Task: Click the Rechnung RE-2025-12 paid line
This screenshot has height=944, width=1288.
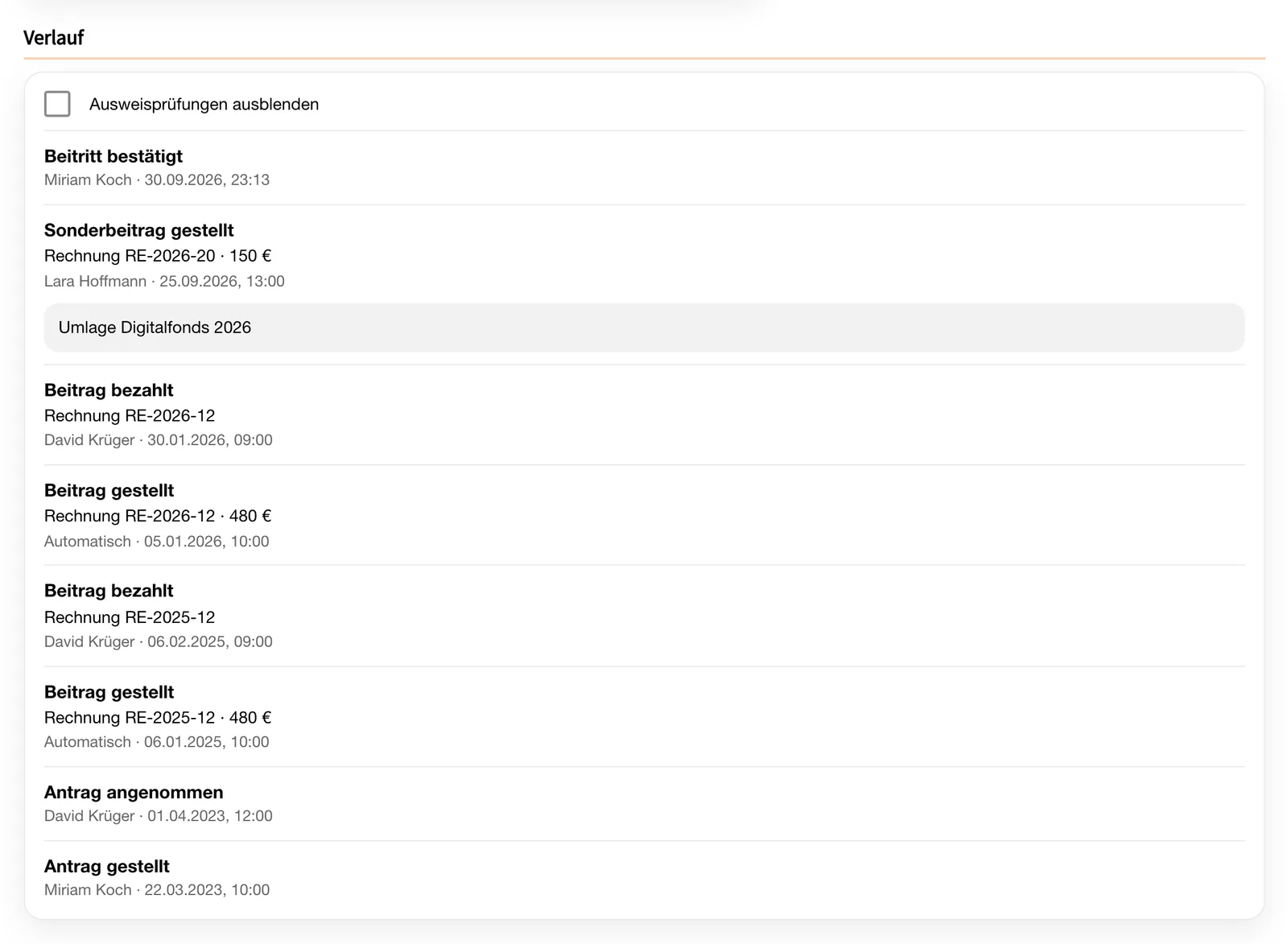Action: tap(130, 617)
